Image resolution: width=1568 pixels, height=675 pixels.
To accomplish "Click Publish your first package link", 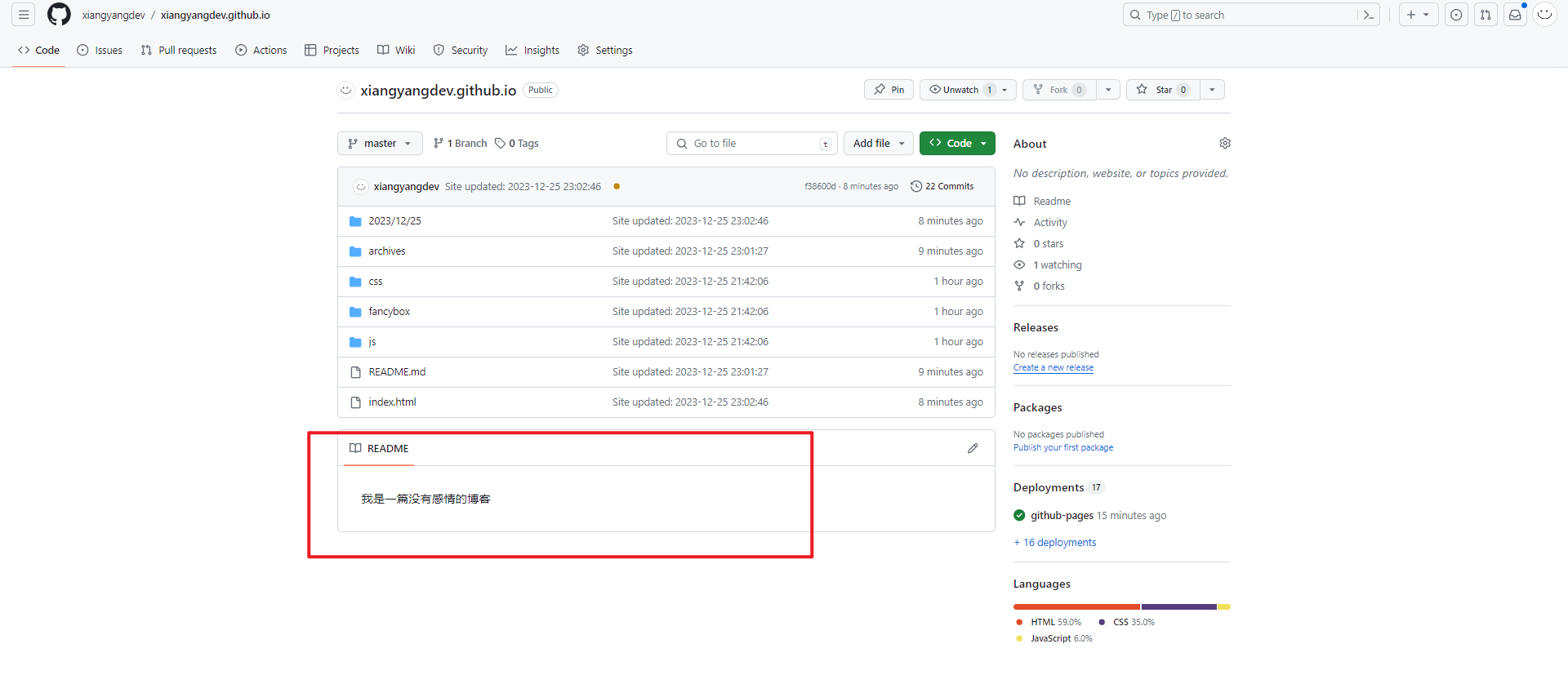I will [x=1063, y=447].
